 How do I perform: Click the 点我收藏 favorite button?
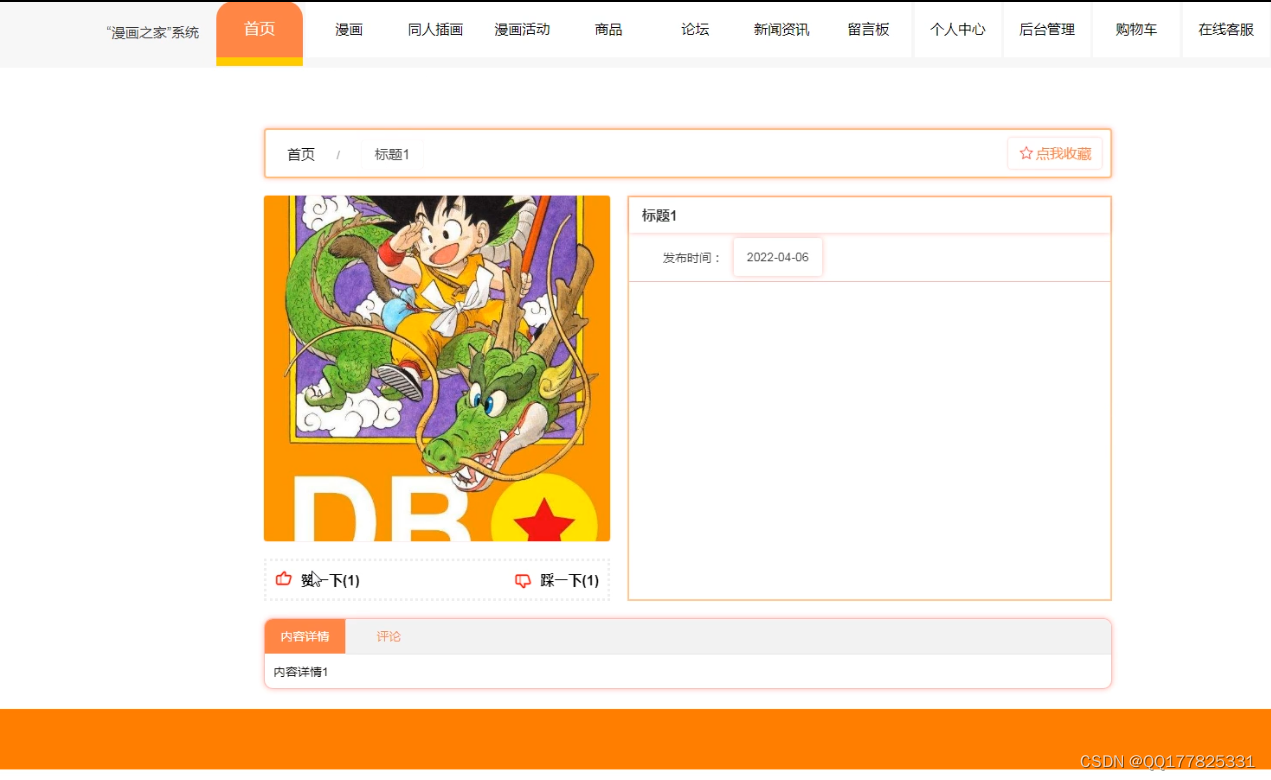click(1055, 153)
